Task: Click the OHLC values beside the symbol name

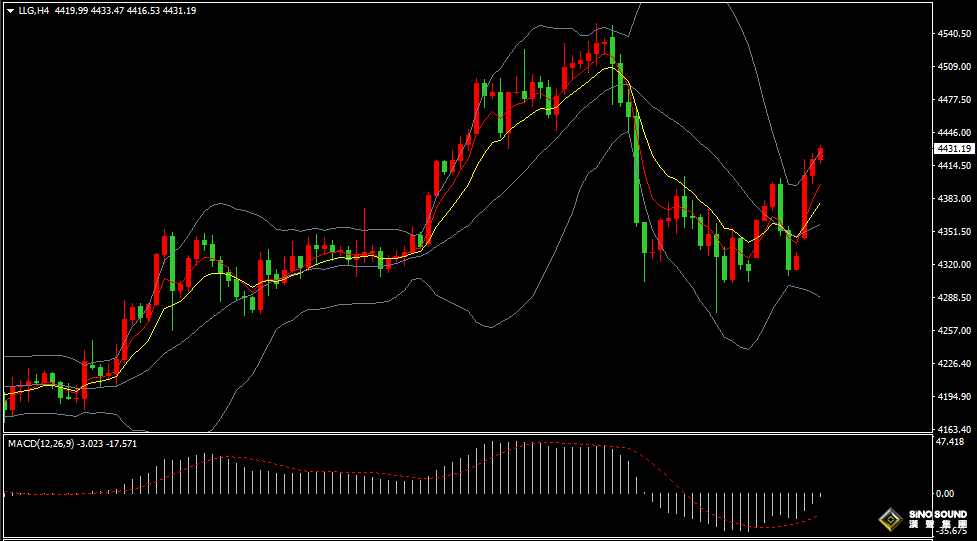Action: tap(125, 11)
